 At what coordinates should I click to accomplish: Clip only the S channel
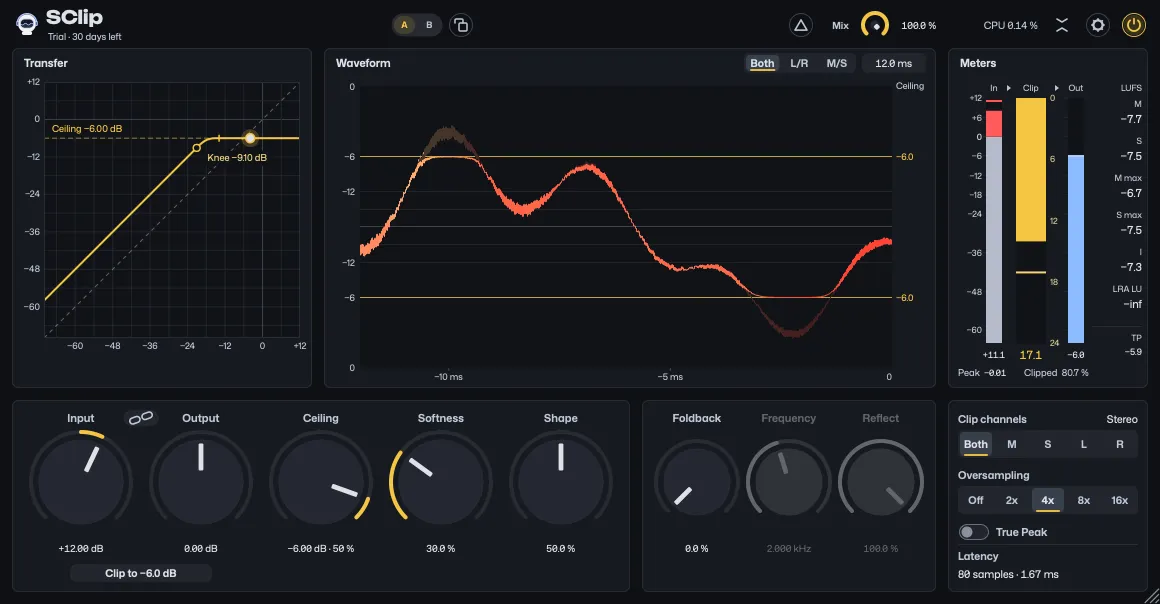point(1048,444)
